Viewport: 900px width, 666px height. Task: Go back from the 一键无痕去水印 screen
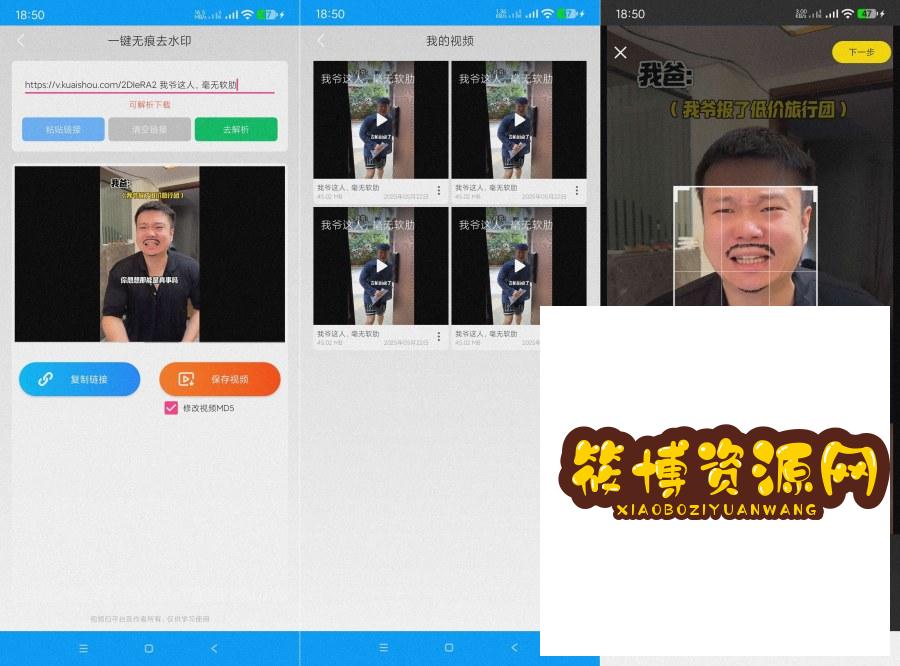click(21, 41)
